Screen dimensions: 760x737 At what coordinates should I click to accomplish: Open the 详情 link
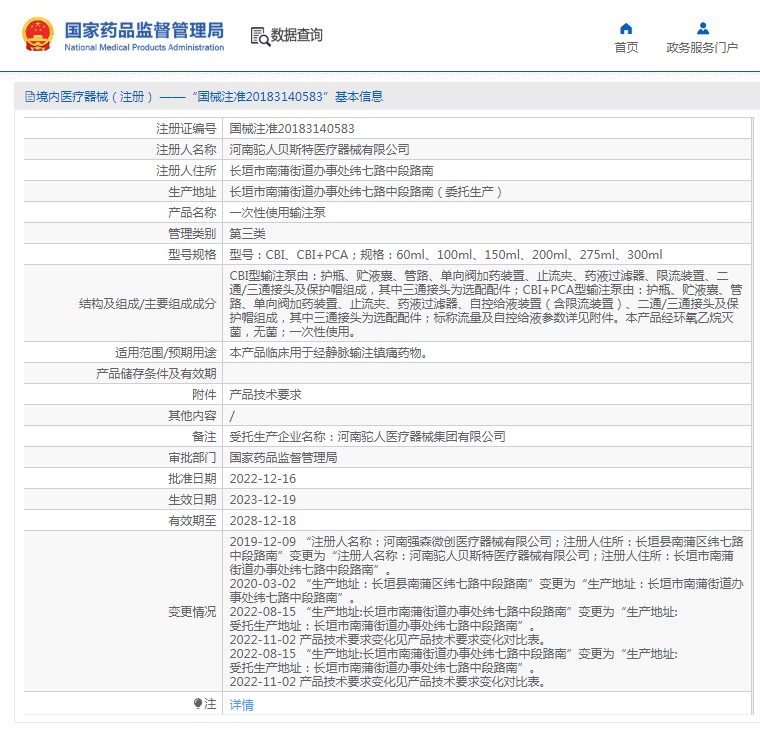pos(241,705)
